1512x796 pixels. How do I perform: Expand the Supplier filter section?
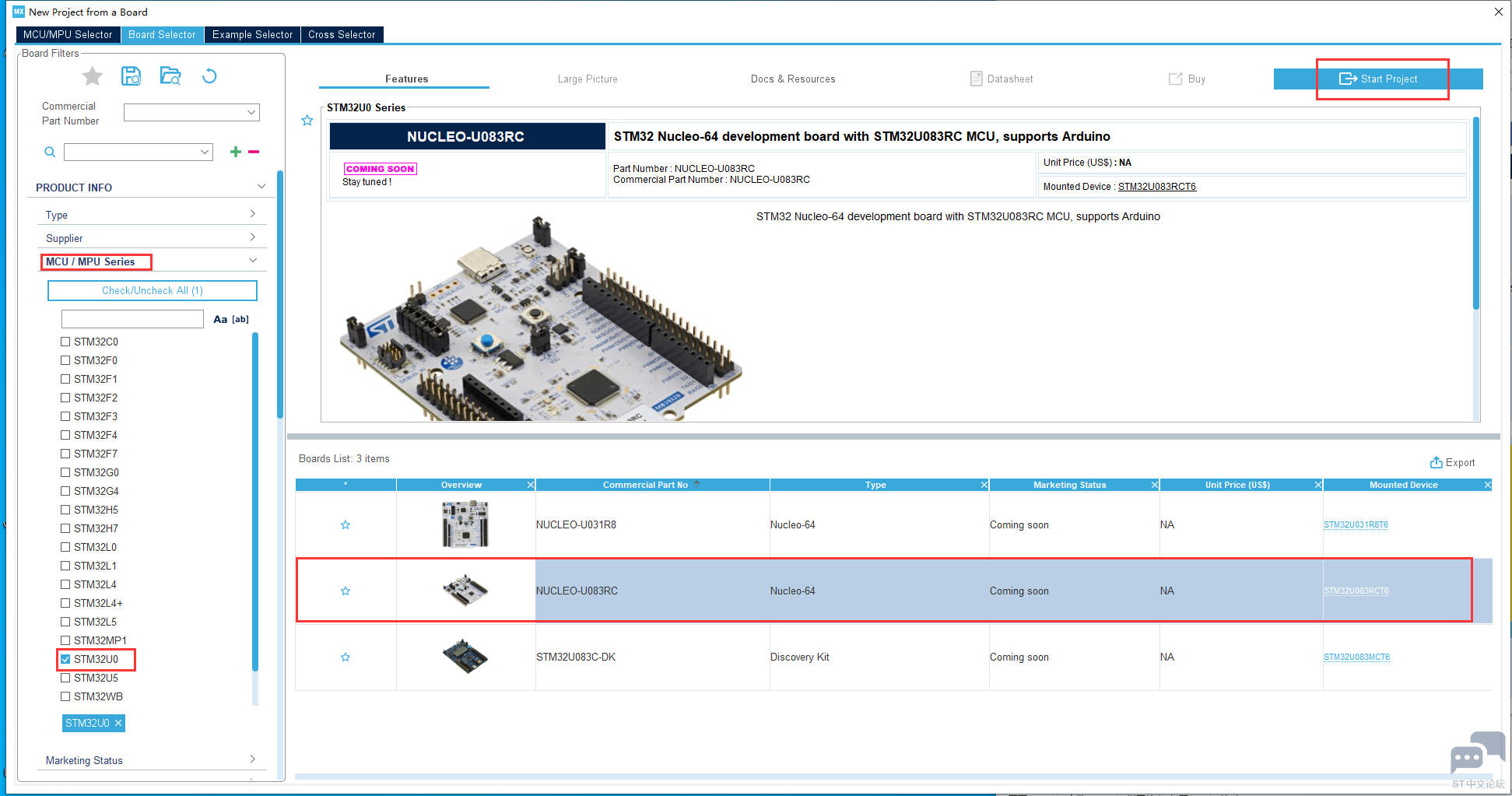pos(148,238)
